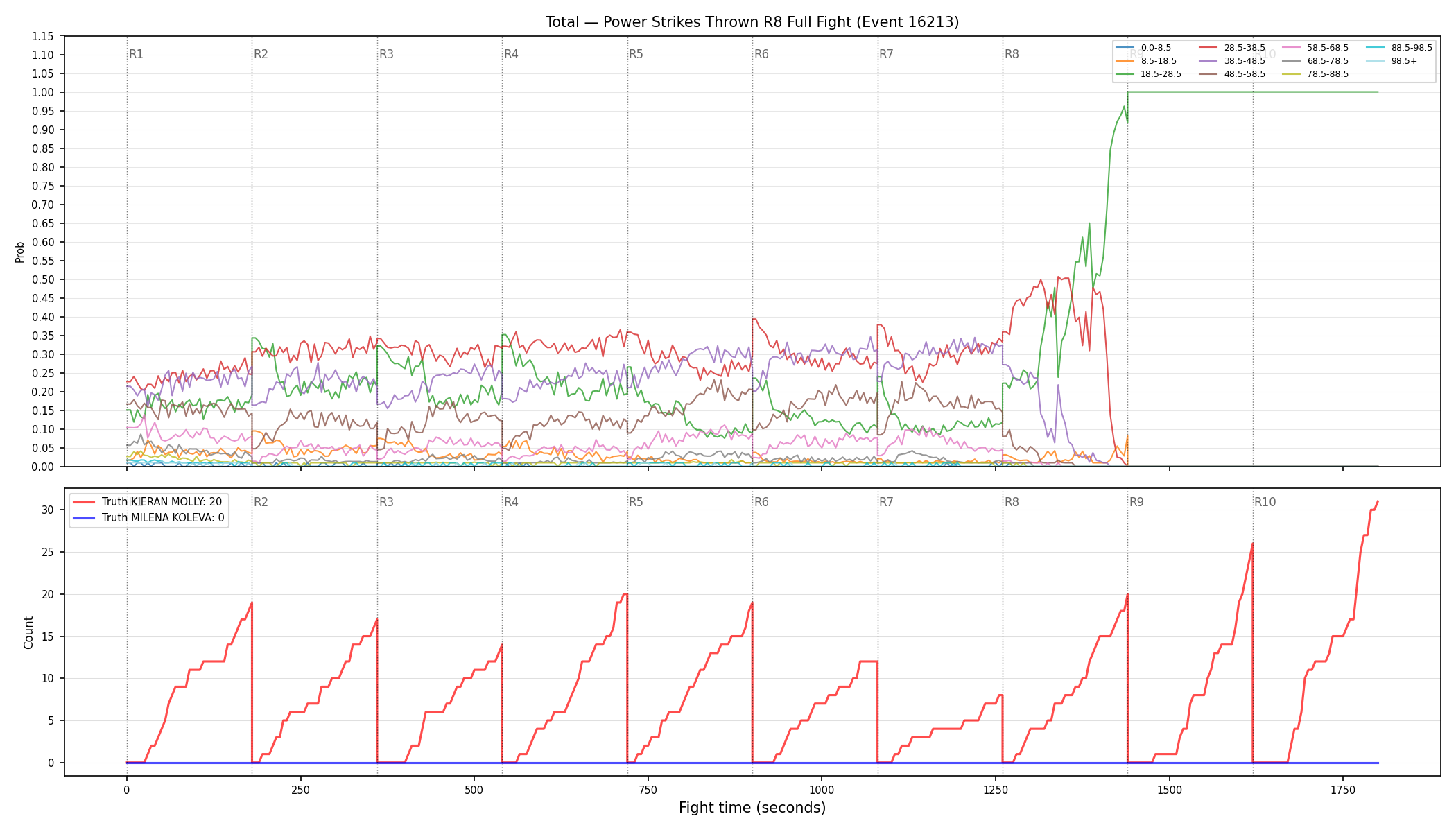Viewport: 1456px width, 832px height.
Task: Click the Fight time (seconds) axis label
Action: click(x=752, y=808)
